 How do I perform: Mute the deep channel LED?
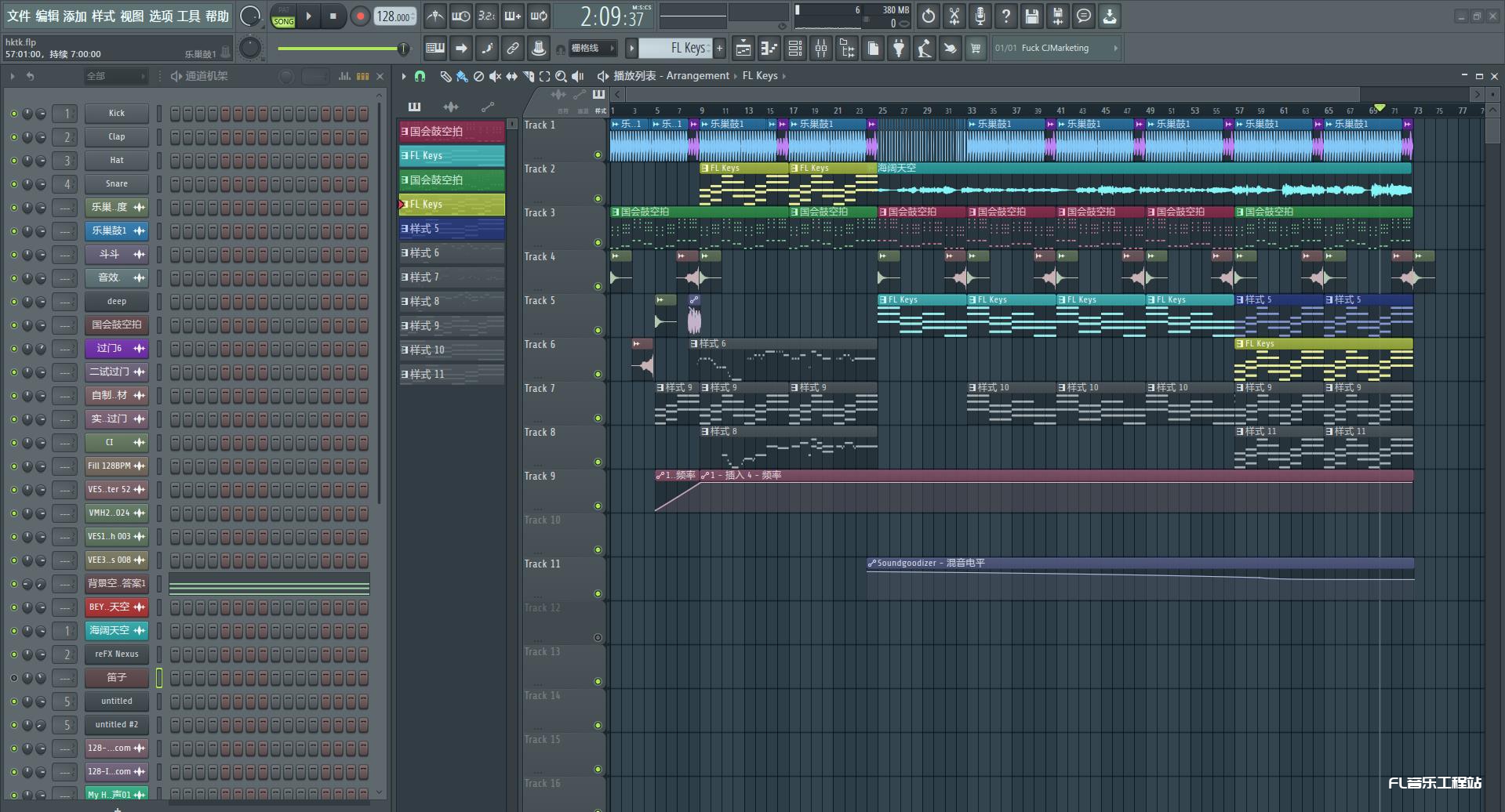click(13, 302)
